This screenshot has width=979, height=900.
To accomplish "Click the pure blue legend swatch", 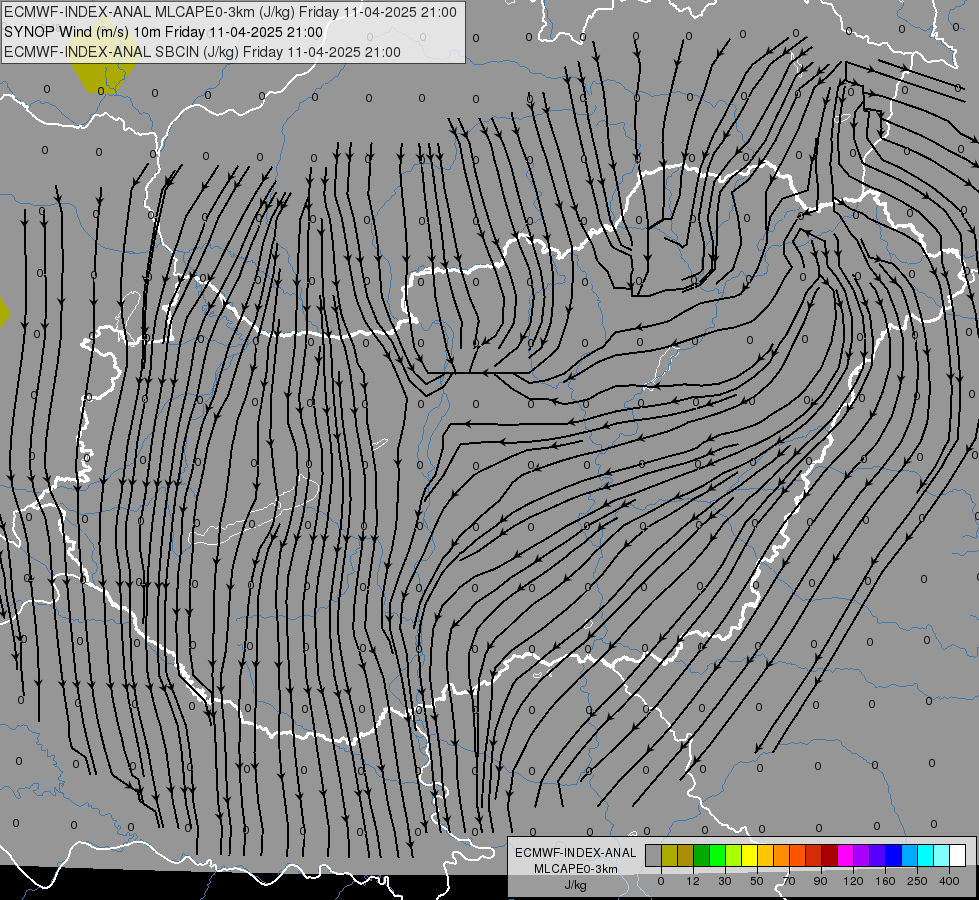I will [893, 856].
